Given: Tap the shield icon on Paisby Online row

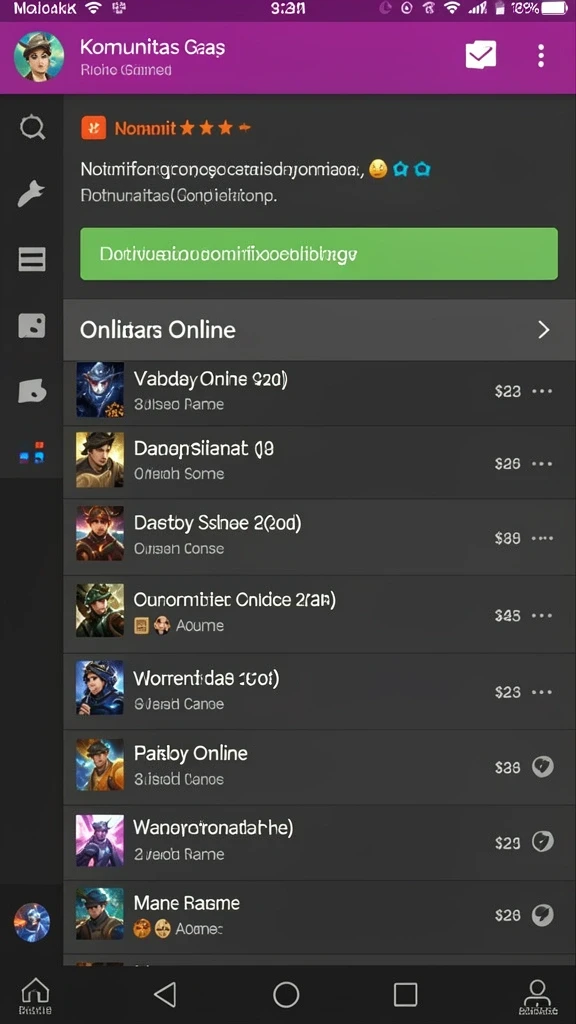Looking at the screenshot, I should (543, 767).
